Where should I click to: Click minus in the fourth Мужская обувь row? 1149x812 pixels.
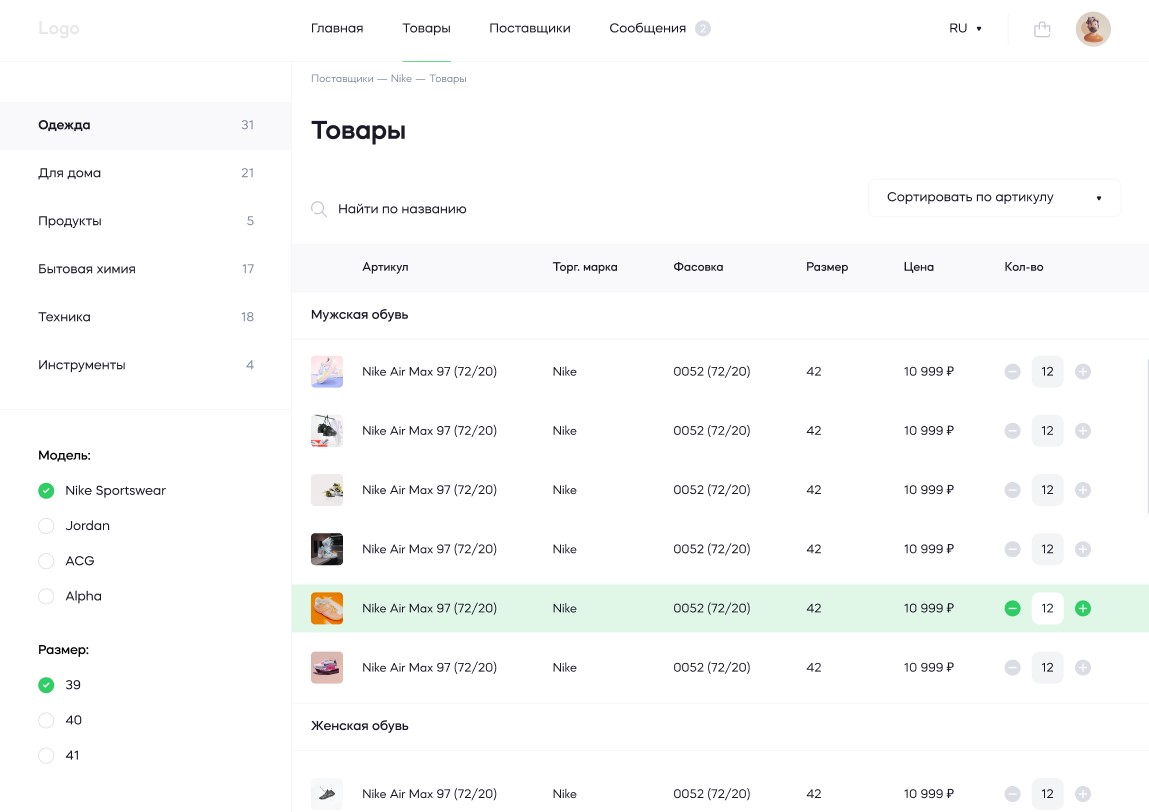pyautogui.click(x=1012, y=549)
